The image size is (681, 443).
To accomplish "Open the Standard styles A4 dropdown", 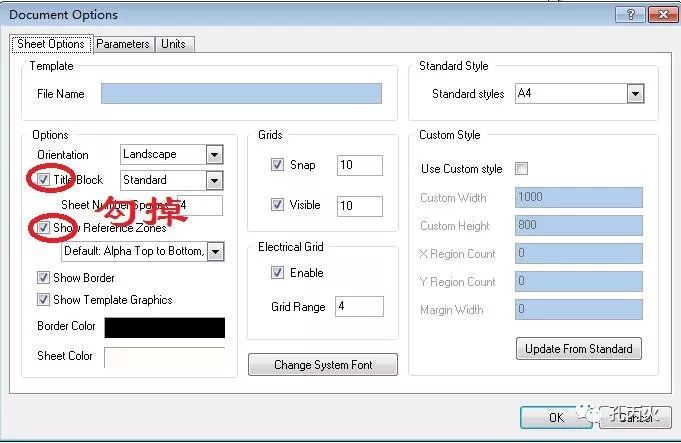I will (634, 94).
